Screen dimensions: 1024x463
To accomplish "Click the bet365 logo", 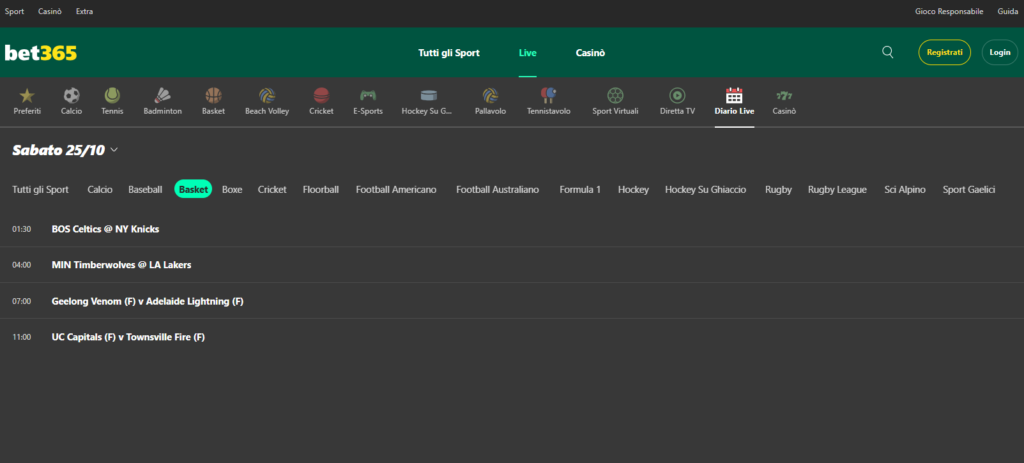I will tap(41, 52).
